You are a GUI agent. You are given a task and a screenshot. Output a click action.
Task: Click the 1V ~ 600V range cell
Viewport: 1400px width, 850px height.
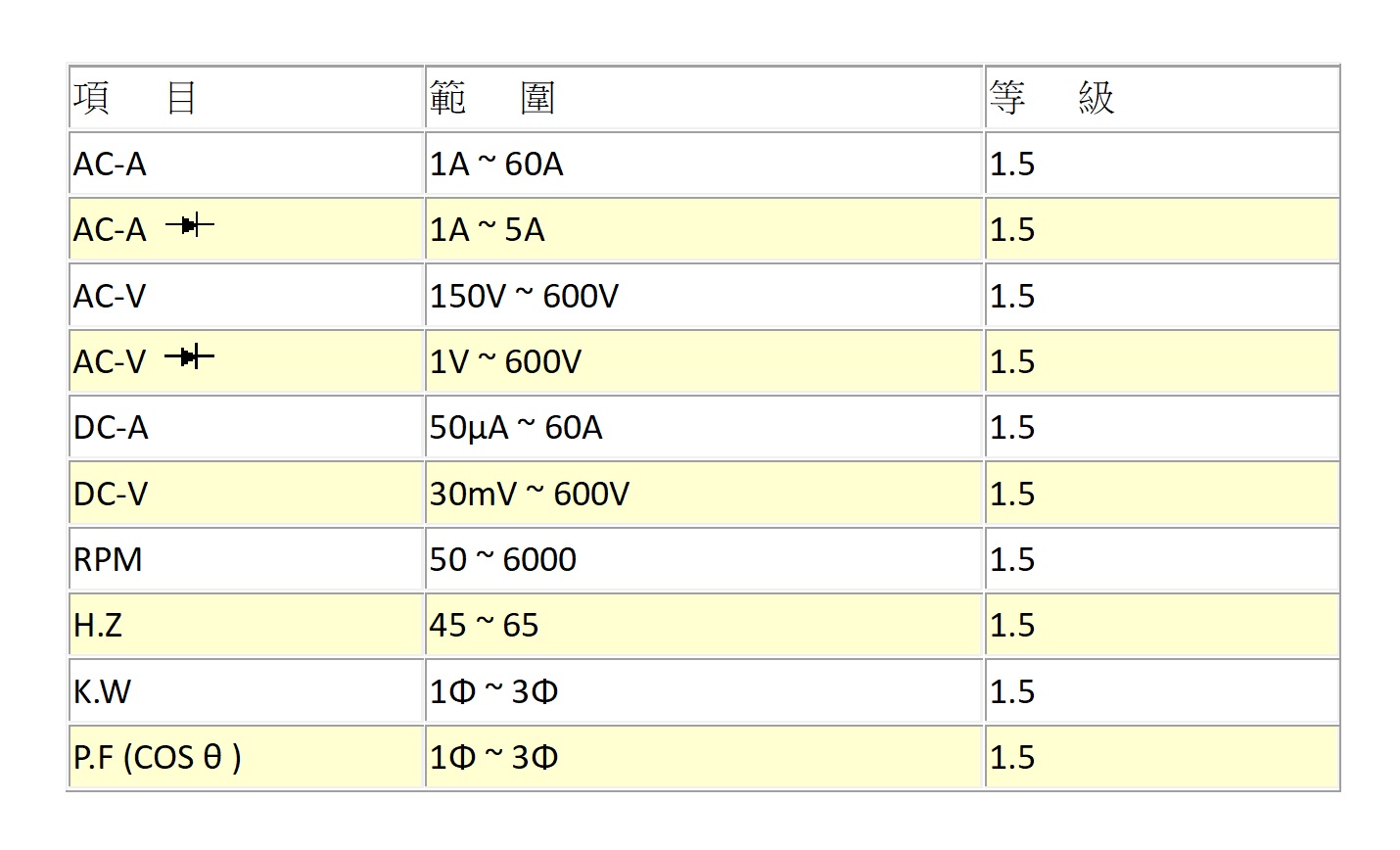click(x=704, y=362)
